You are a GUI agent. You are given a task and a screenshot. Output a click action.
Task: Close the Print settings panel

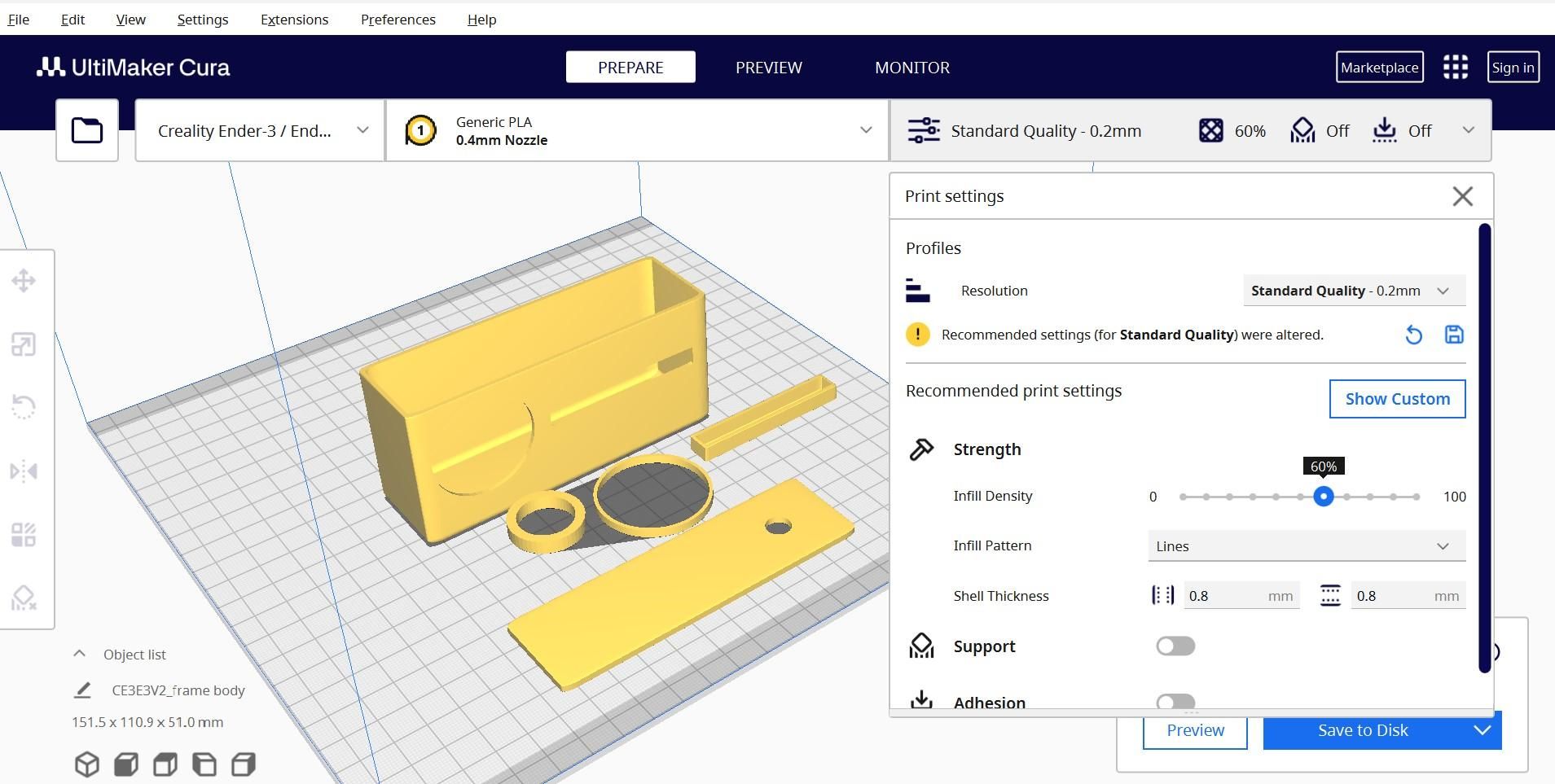point(1463,196)
